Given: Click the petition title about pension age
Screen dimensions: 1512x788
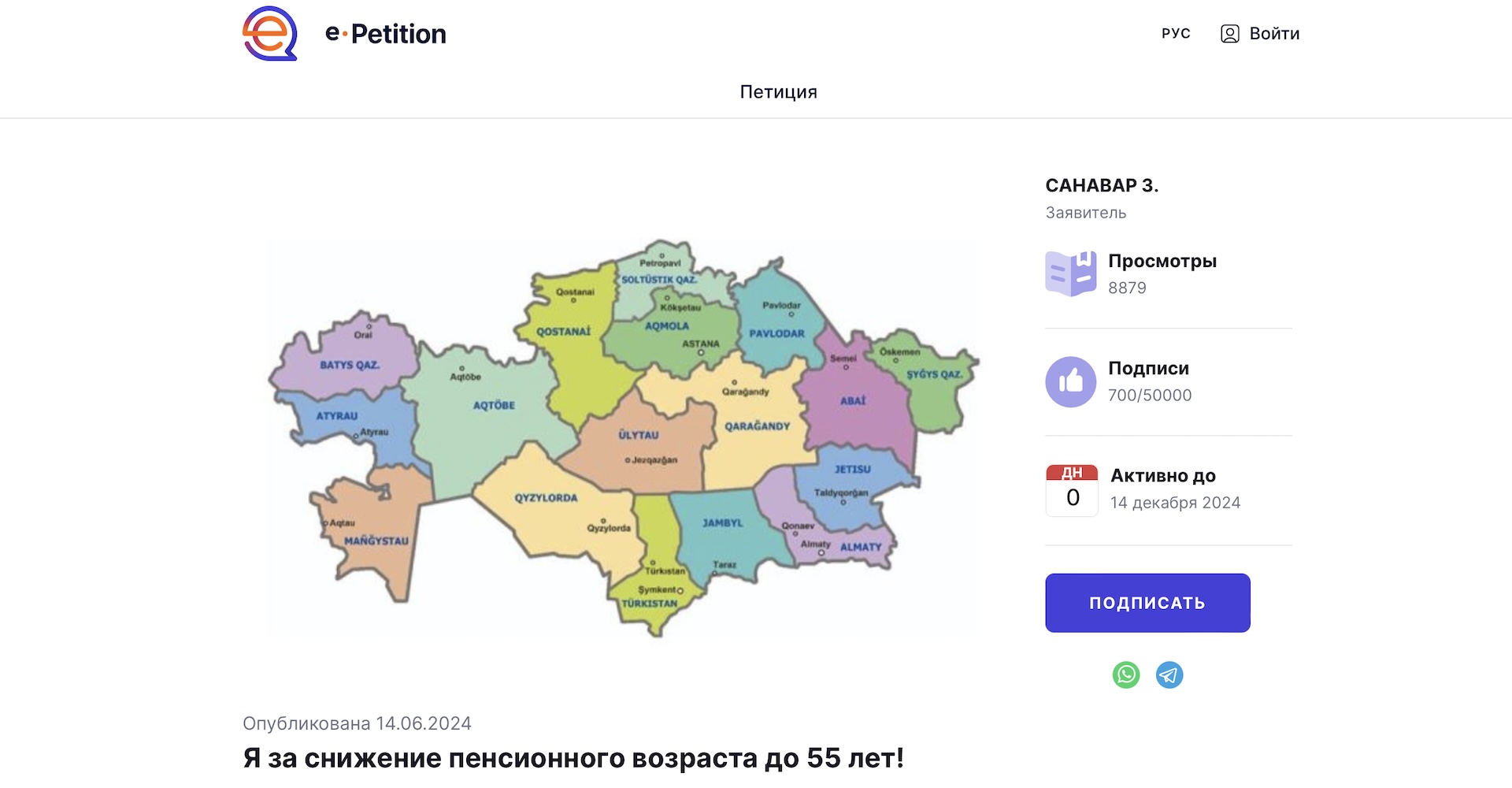Looking at the screenshot, I should [x=573, y=758].
